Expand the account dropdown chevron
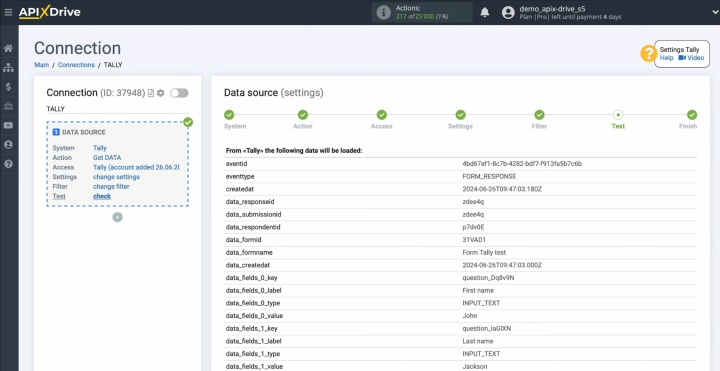720x371 pixels. (714, 13)
